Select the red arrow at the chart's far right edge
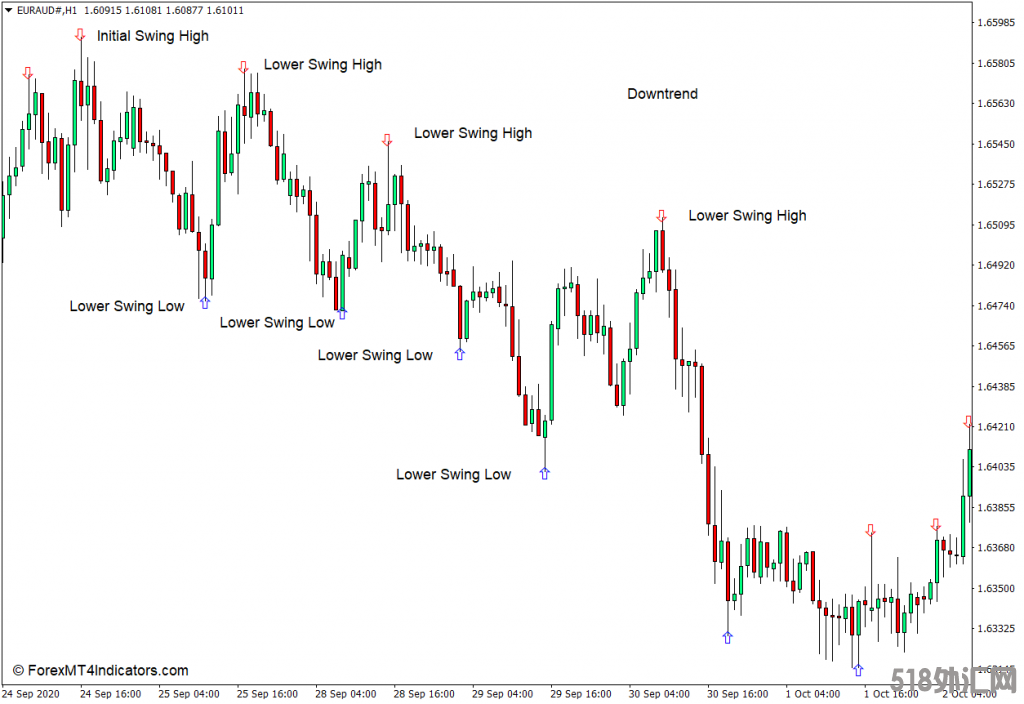1024x704 pixels. pyautogui.click(x=968, y=422)
